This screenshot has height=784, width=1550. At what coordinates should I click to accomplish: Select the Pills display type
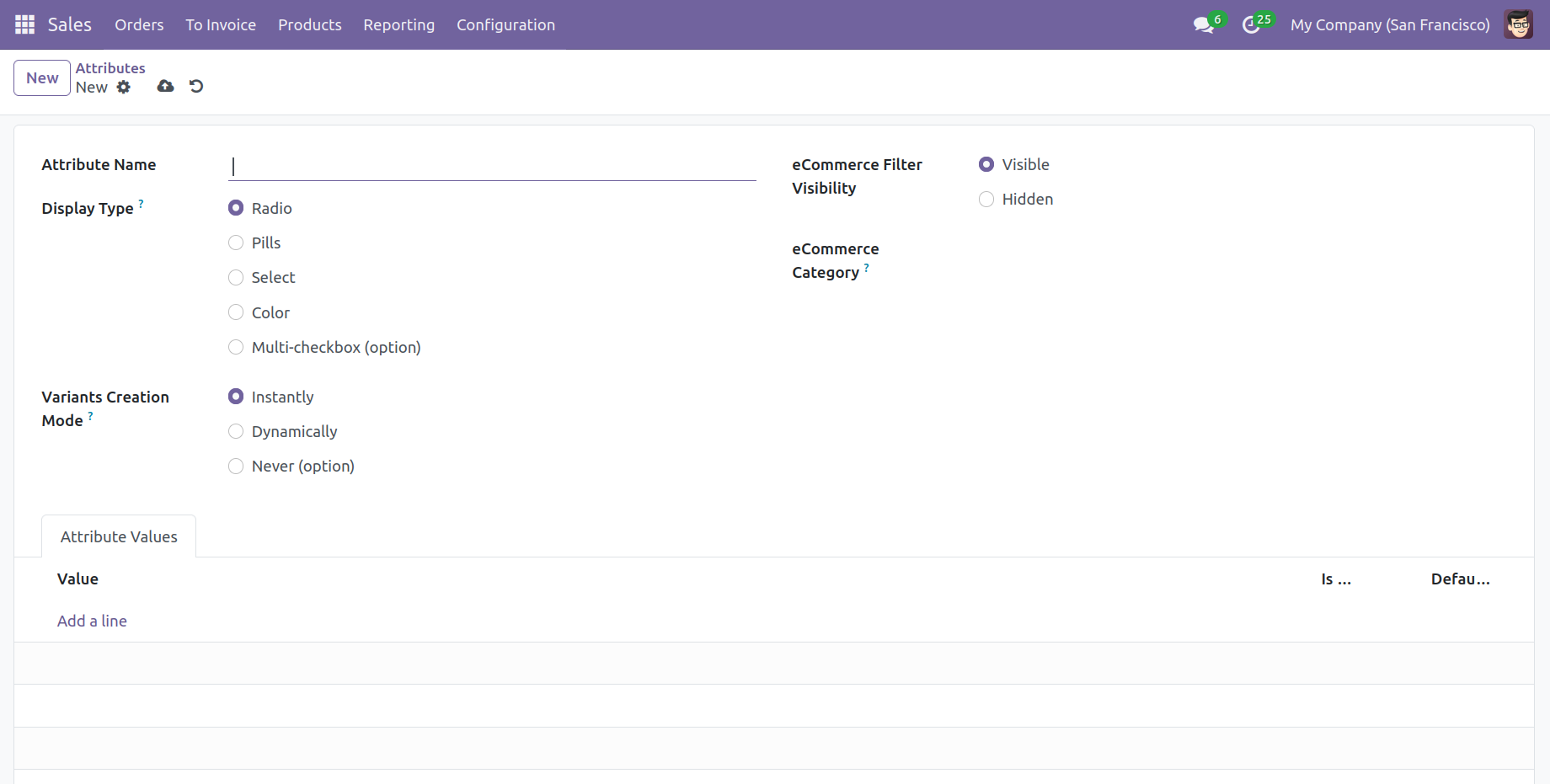point(236,243)
